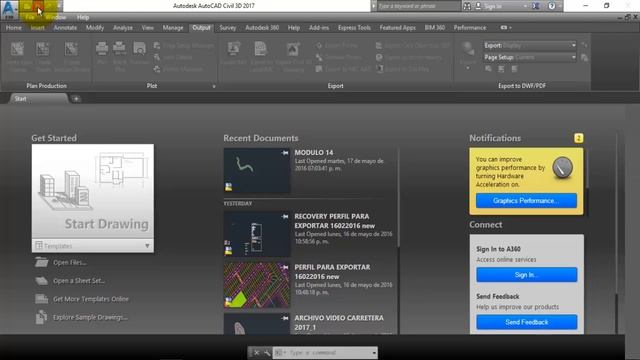The image size is (640, 360).
Task: Click the binoculars search icon
Action: [x=467, y=6]
